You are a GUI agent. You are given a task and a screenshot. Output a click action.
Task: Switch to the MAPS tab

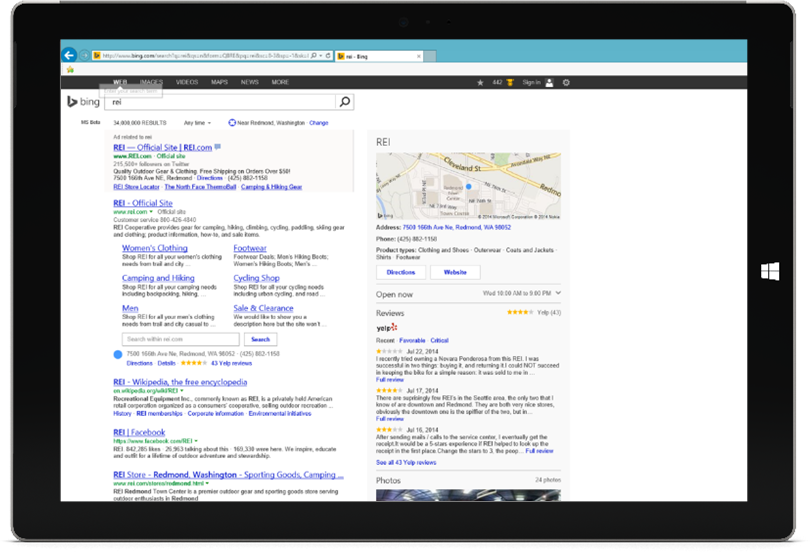click(x=220, y=82)
